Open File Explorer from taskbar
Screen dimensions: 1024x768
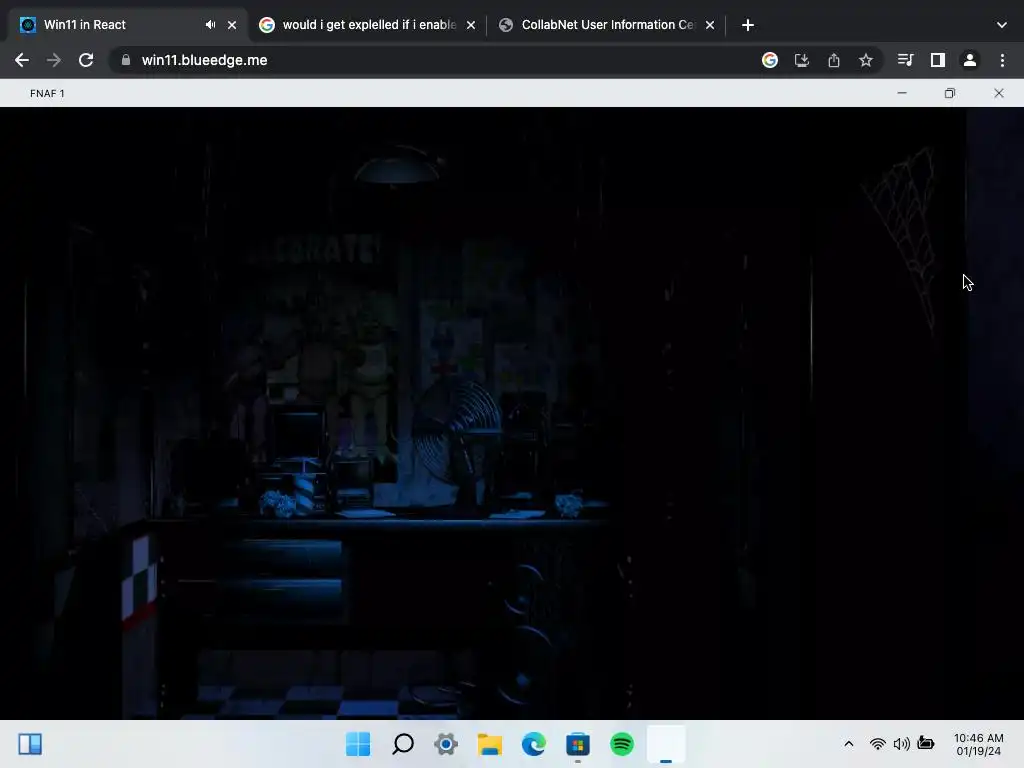click(490, 744)
